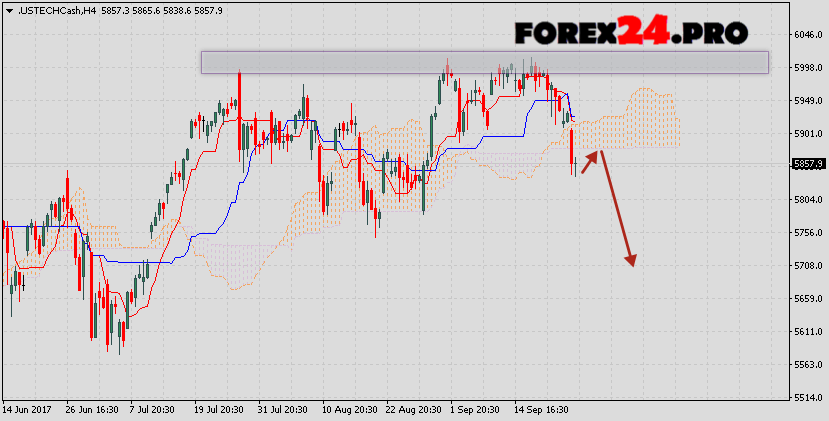Click the 5514.0 price axis label
The width and height of the screenshot is (829, 421).
point(807,398)
